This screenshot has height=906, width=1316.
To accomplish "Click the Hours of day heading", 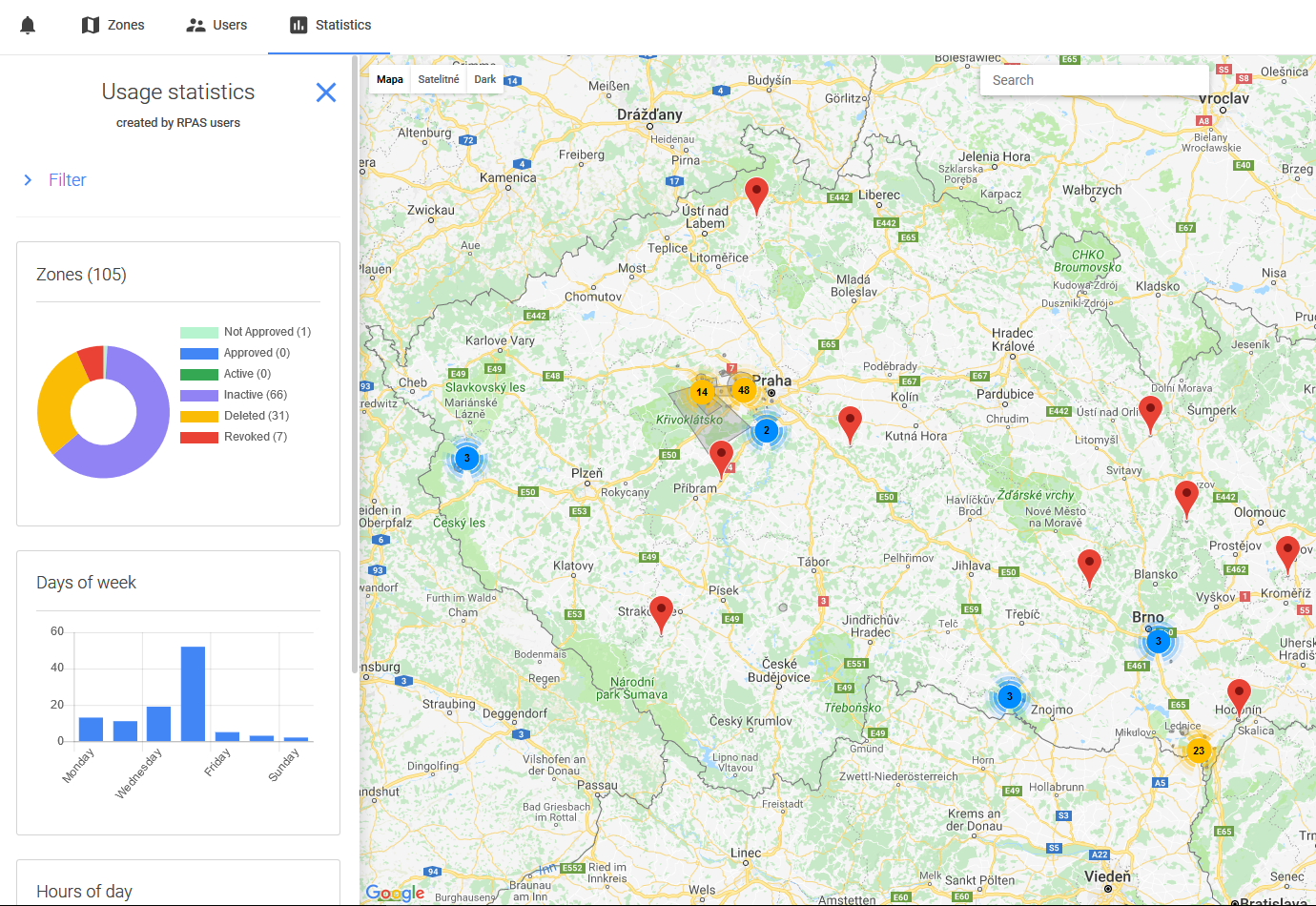I will pos(84,892).
